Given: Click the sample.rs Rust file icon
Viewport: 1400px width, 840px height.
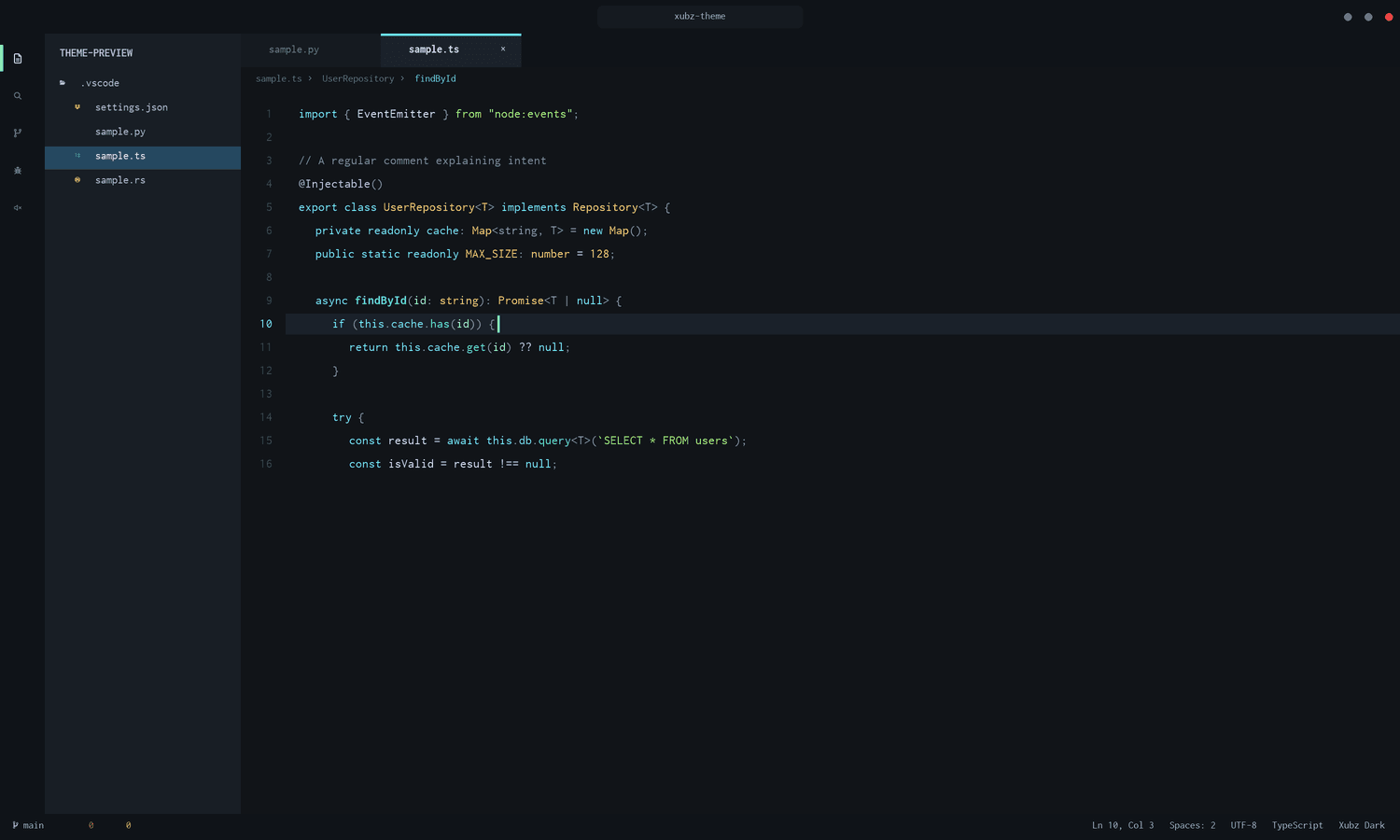Looking at the screenshot, I should click(x=77, y=180).
